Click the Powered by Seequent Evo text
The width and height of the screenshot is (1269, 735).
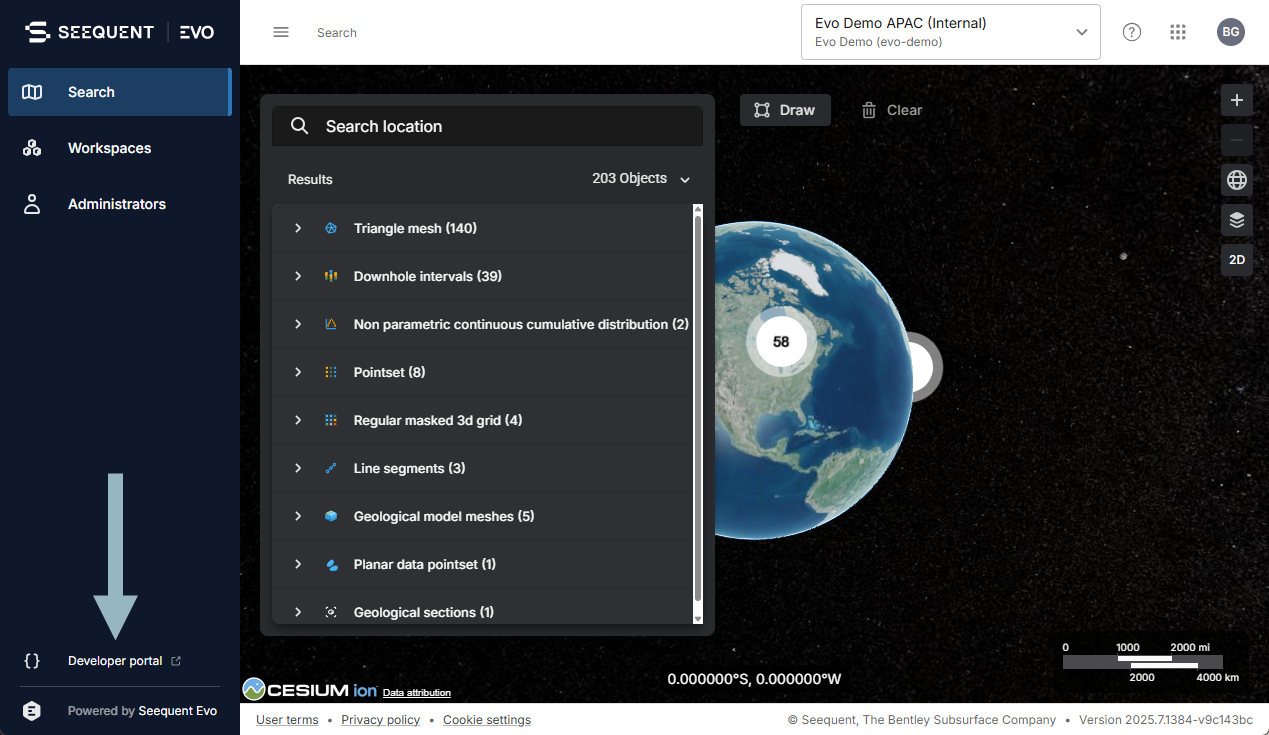(142, 711)
